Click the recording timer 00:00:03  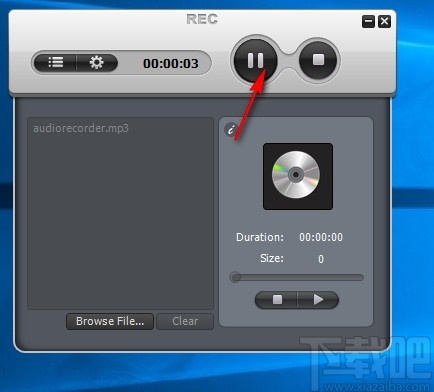pyautogui.click(x=171, y=63)
